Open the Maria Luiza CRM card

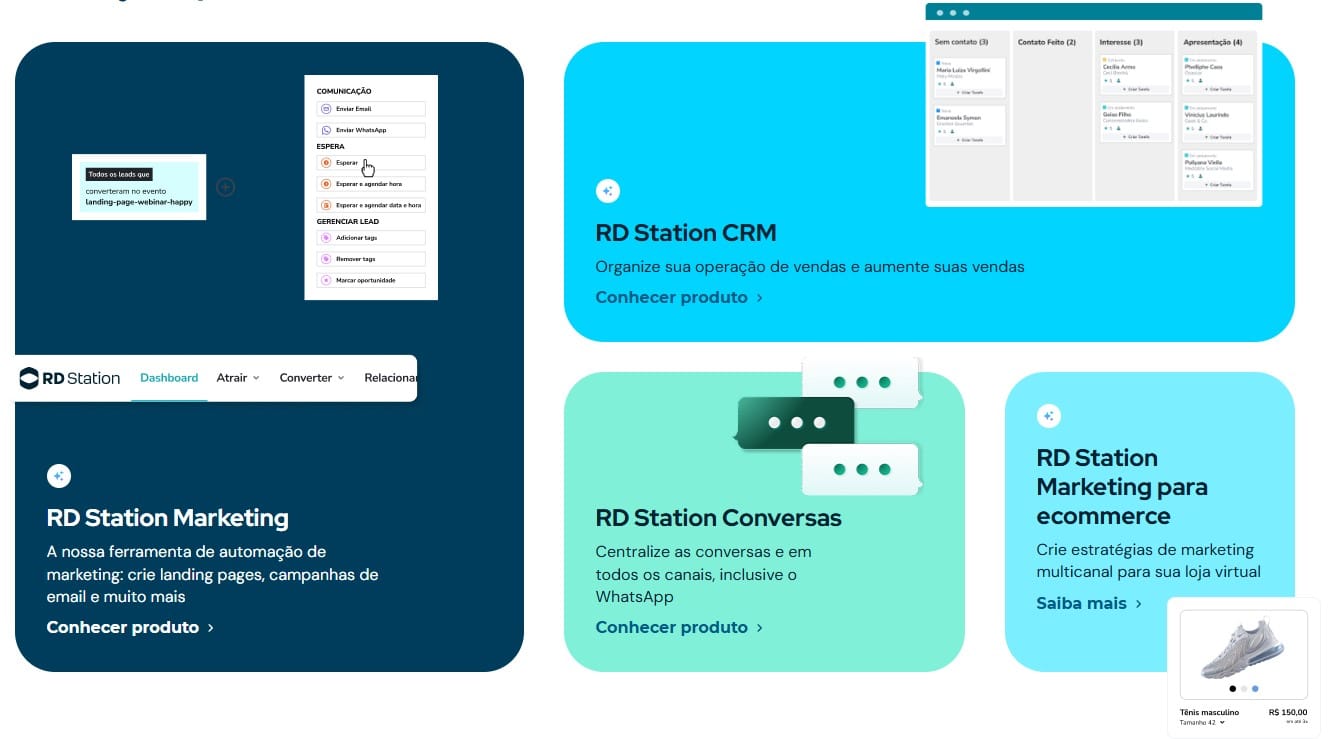click(969, 77)
